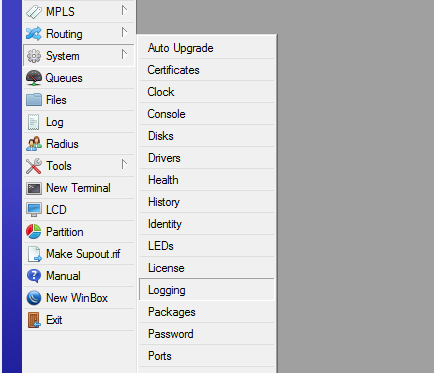Select the highlighted Logging entry
This screenshot has height=373, width=434.
207,290
